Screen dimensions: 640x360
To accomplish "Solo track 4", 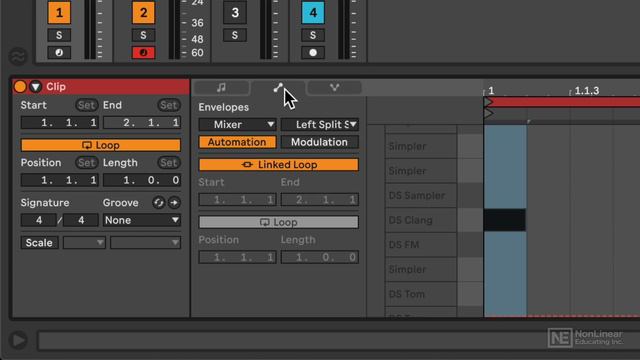I will point(313,35).
